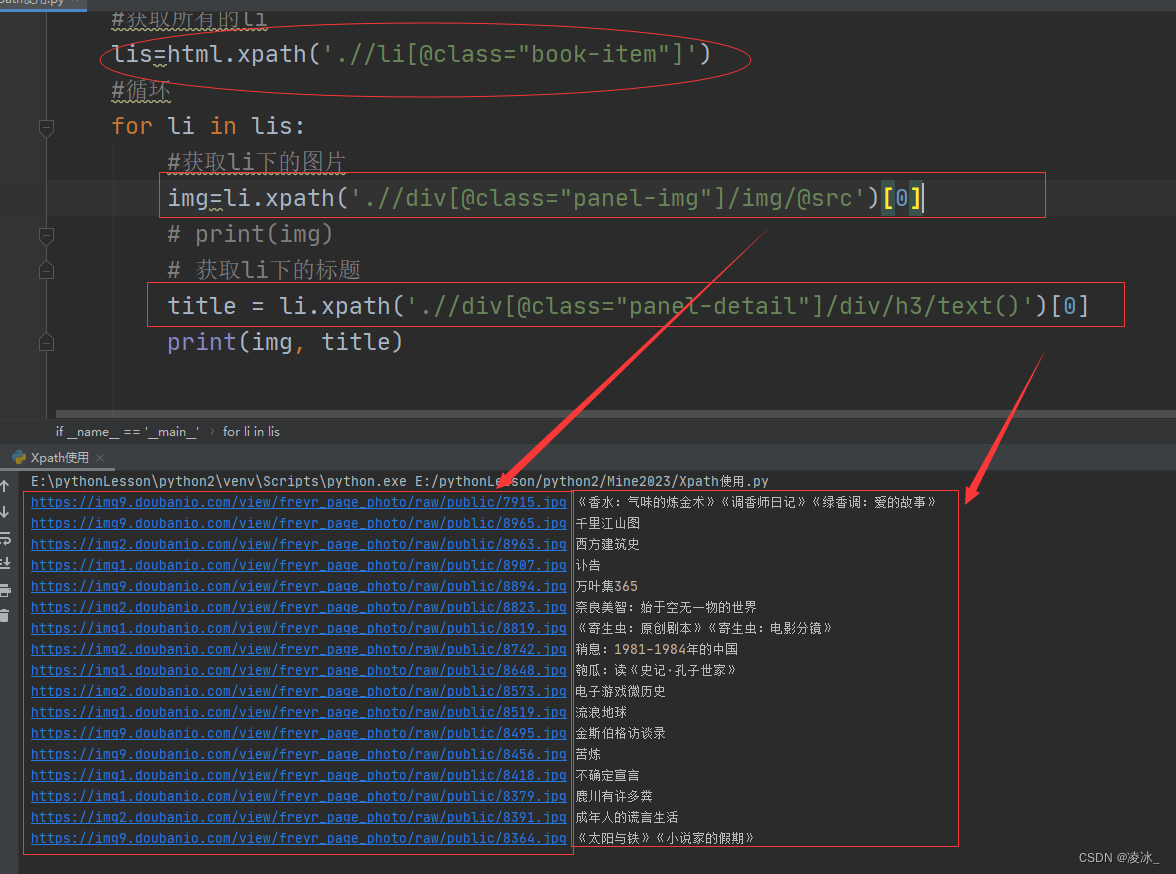Open link ending with public/8907.jpg

click(x=298, y=565)
